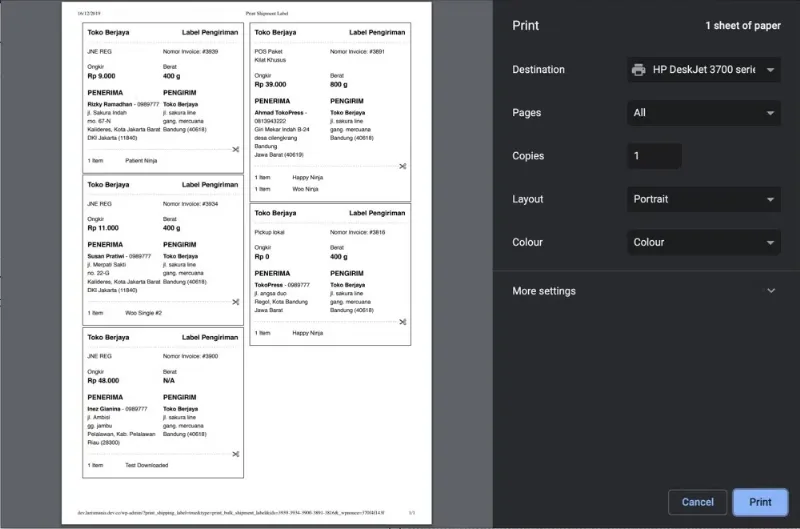Click the 'Woo Ninja' item name
This screenshot has height=529, width=800.
[x=305, y=189]
